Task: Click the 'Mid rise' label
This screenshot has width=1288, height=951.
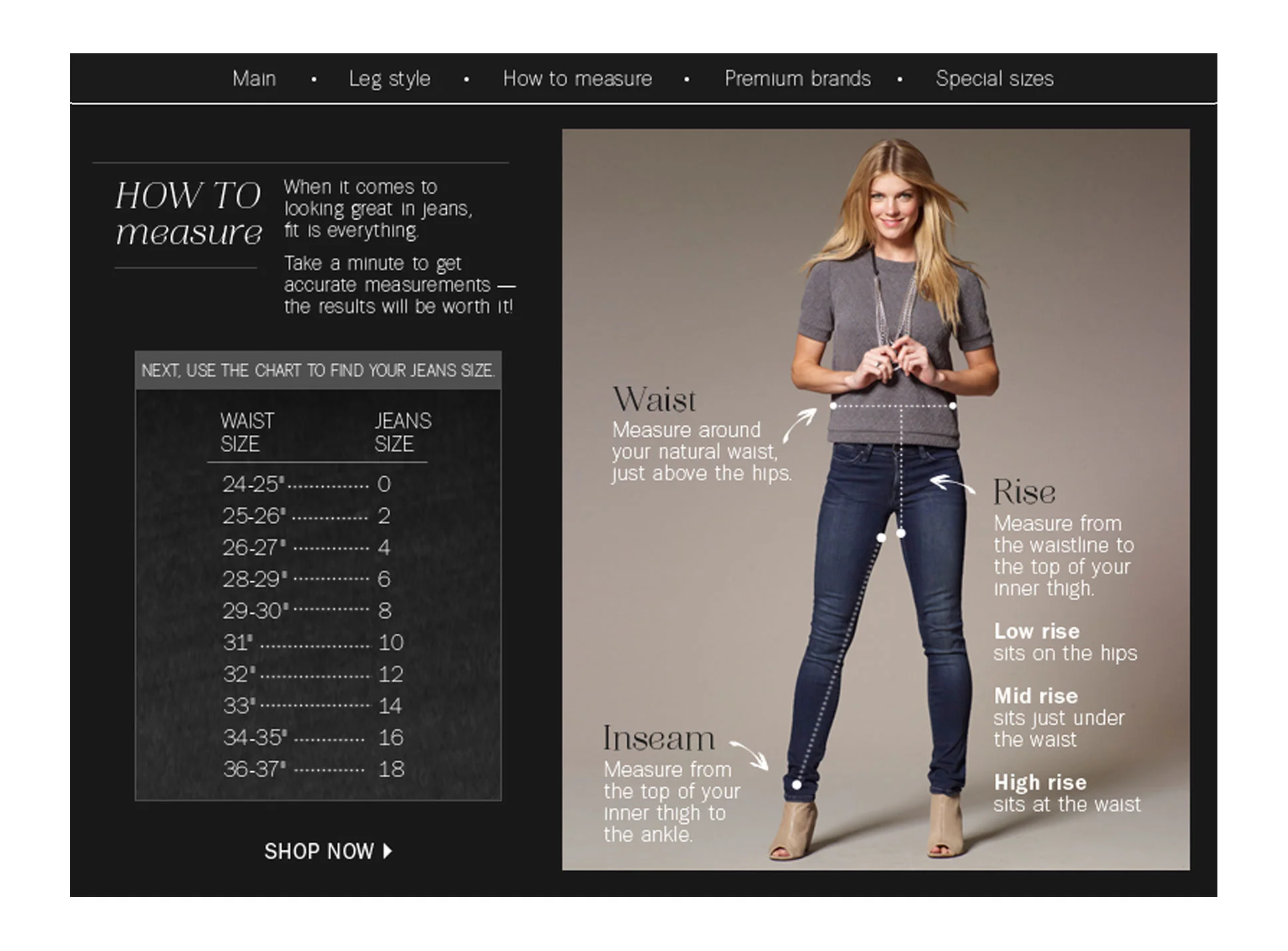Action: (x=1036, y=696)
